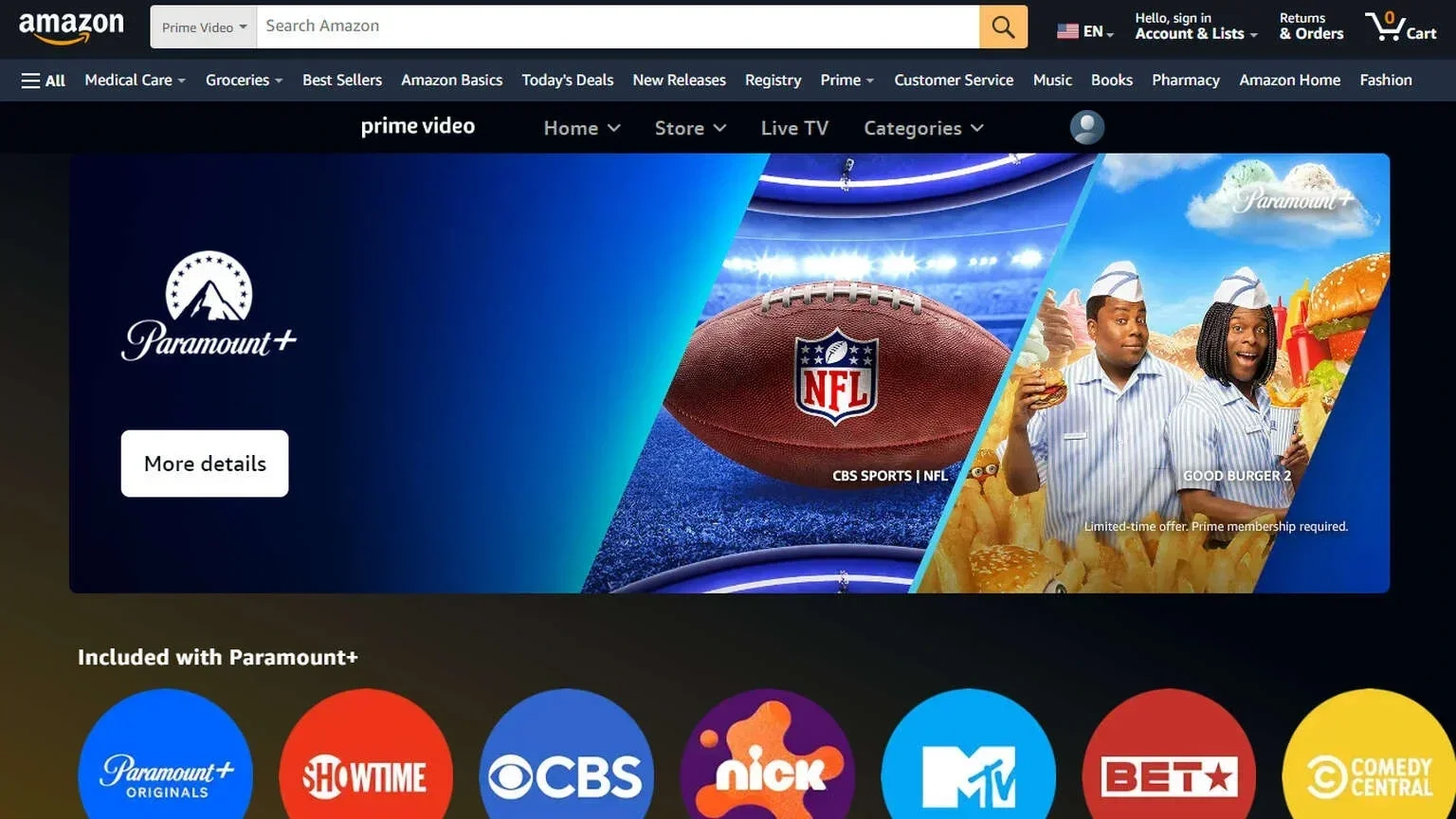Viewport: 1456px width, 819px height.
Task: Open Today's Deals
Action: 567,81
